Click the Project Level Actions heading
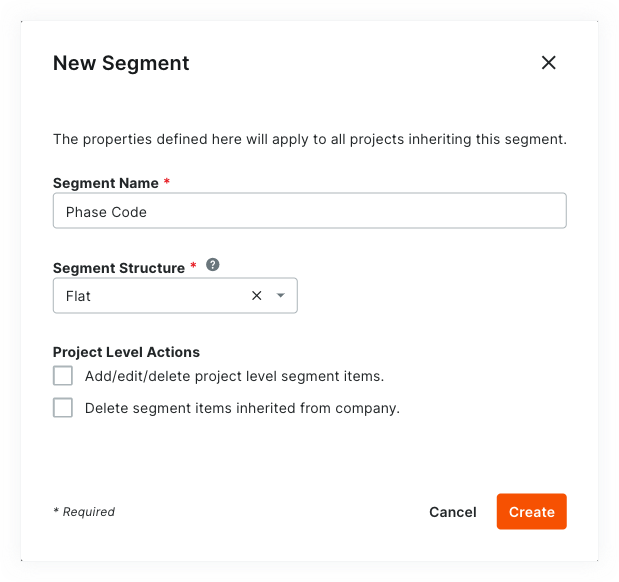619x582 pixels. 126,352
